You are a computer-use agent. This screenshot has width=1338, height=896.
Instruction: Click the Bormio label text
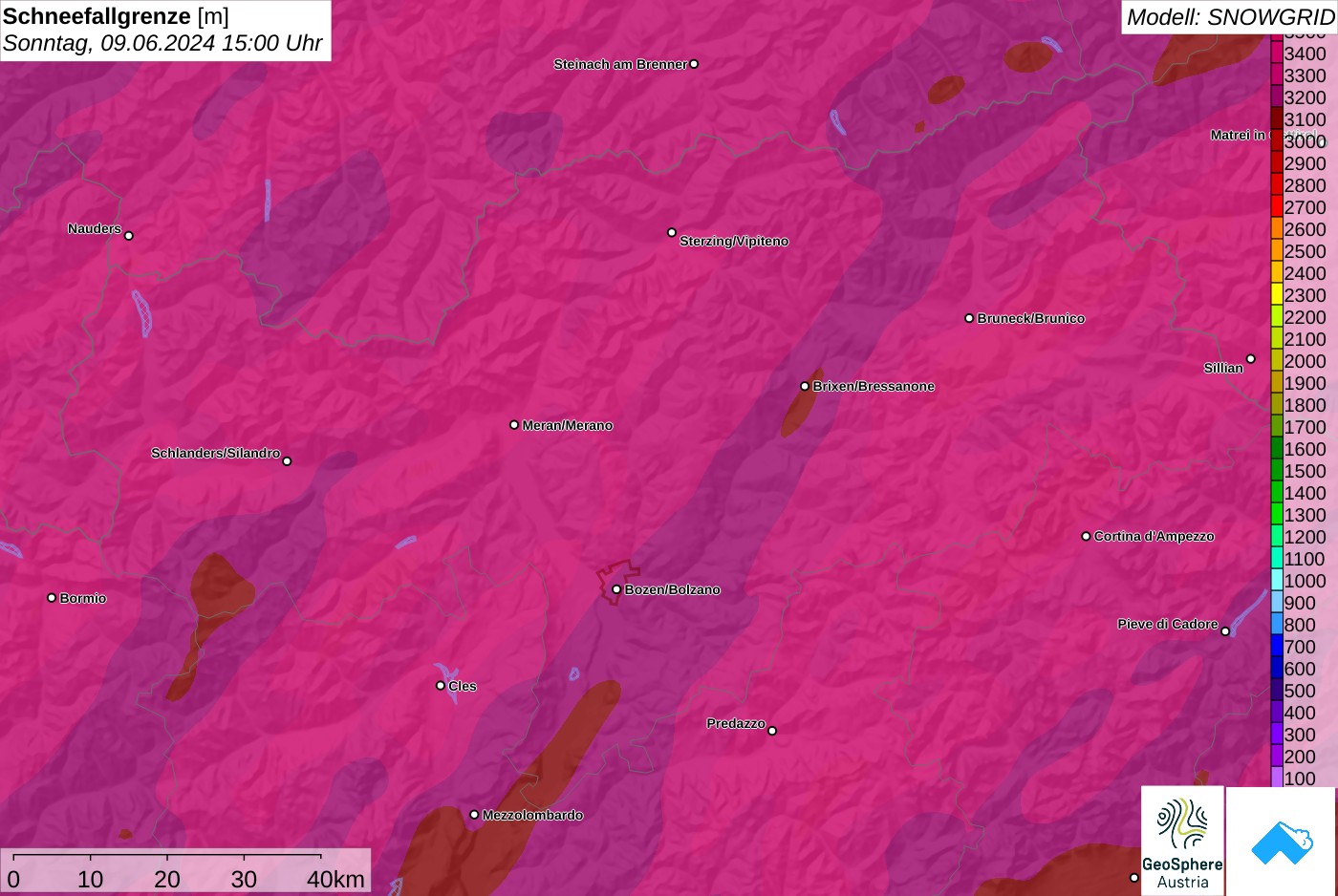(83, 598)
